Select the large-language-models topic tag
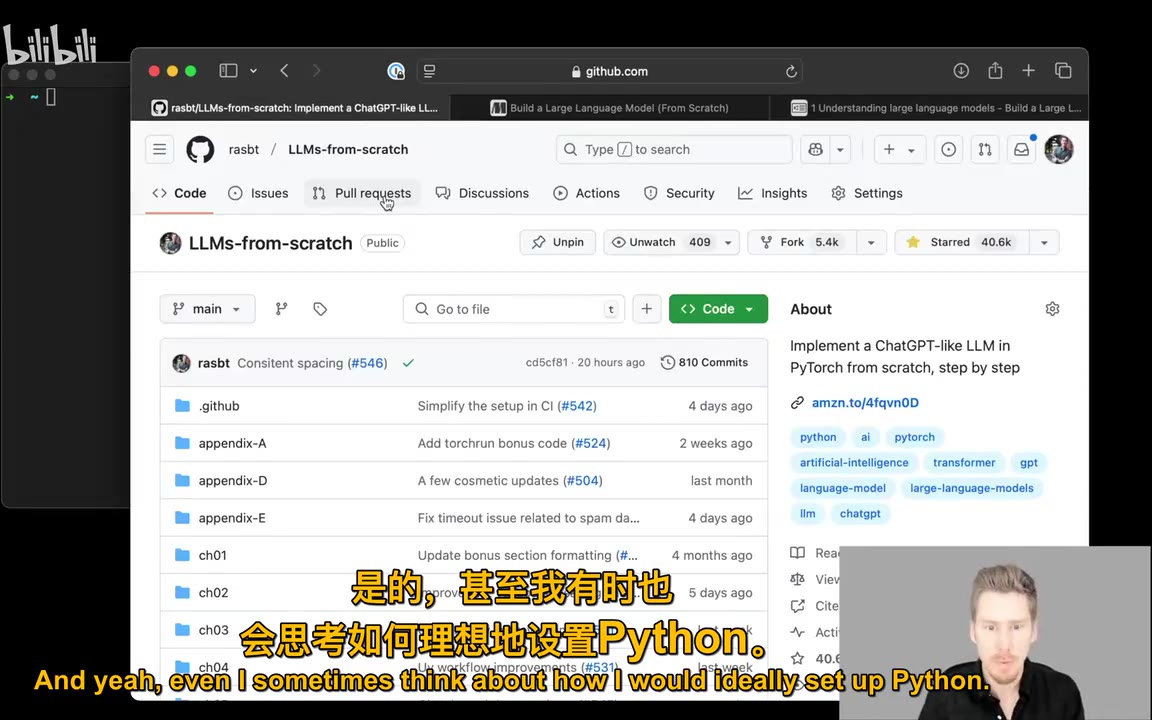This screenshot has height=720, width=1152. coord(971,488)
